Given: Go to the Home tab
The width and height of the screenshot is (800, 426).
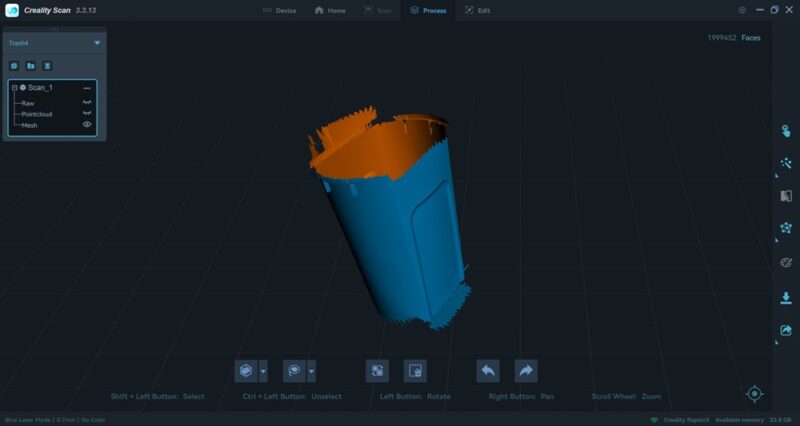Looking at the screenshot, I should tap(330, 10).
